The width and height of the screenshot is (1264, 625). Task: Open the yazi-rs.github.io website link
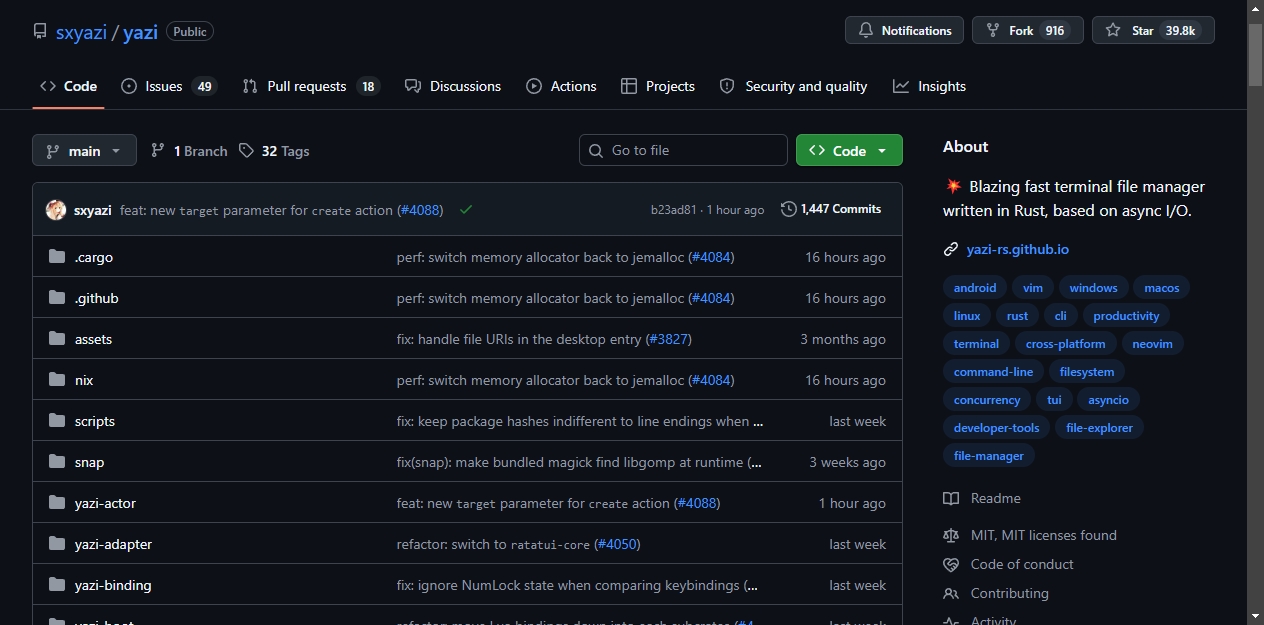(1017, 249)
